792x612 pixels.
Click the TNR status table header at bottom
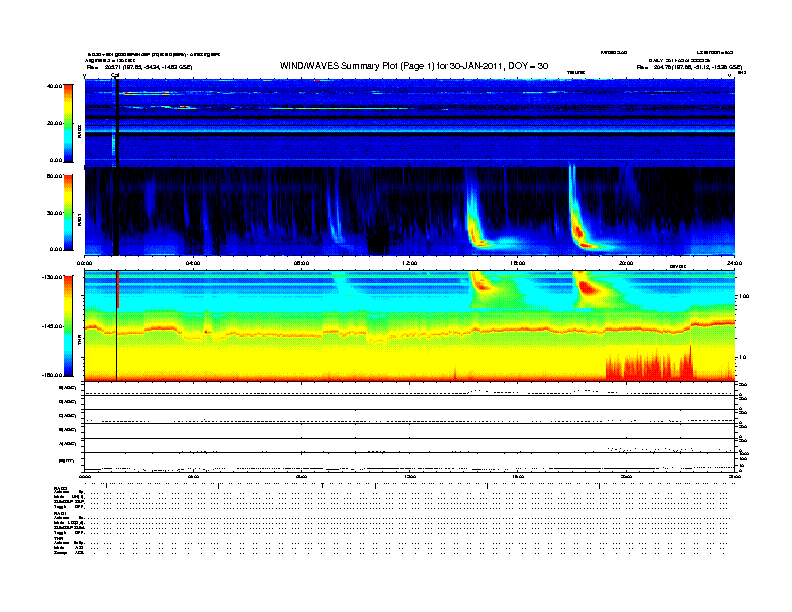click(58, 539)
